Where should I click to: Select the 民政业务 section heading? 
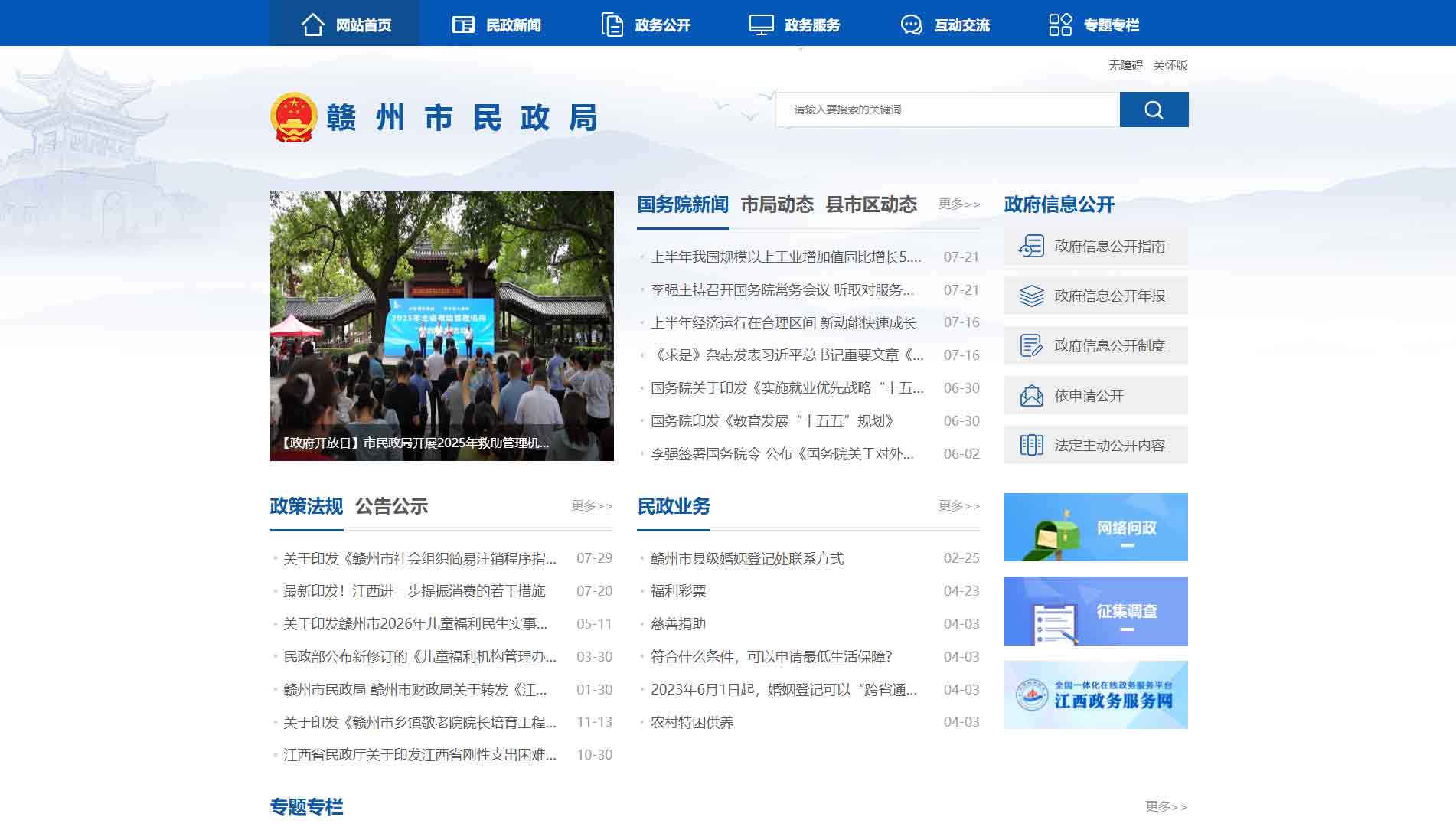674,506
